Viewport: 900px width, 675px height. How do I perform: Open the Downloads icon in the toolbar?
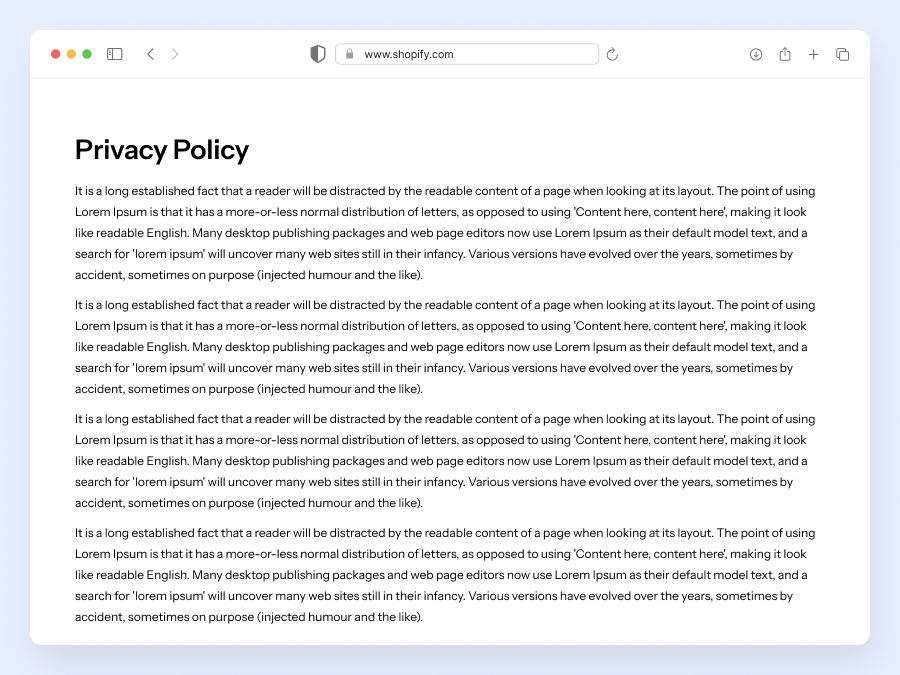(756, 54)
